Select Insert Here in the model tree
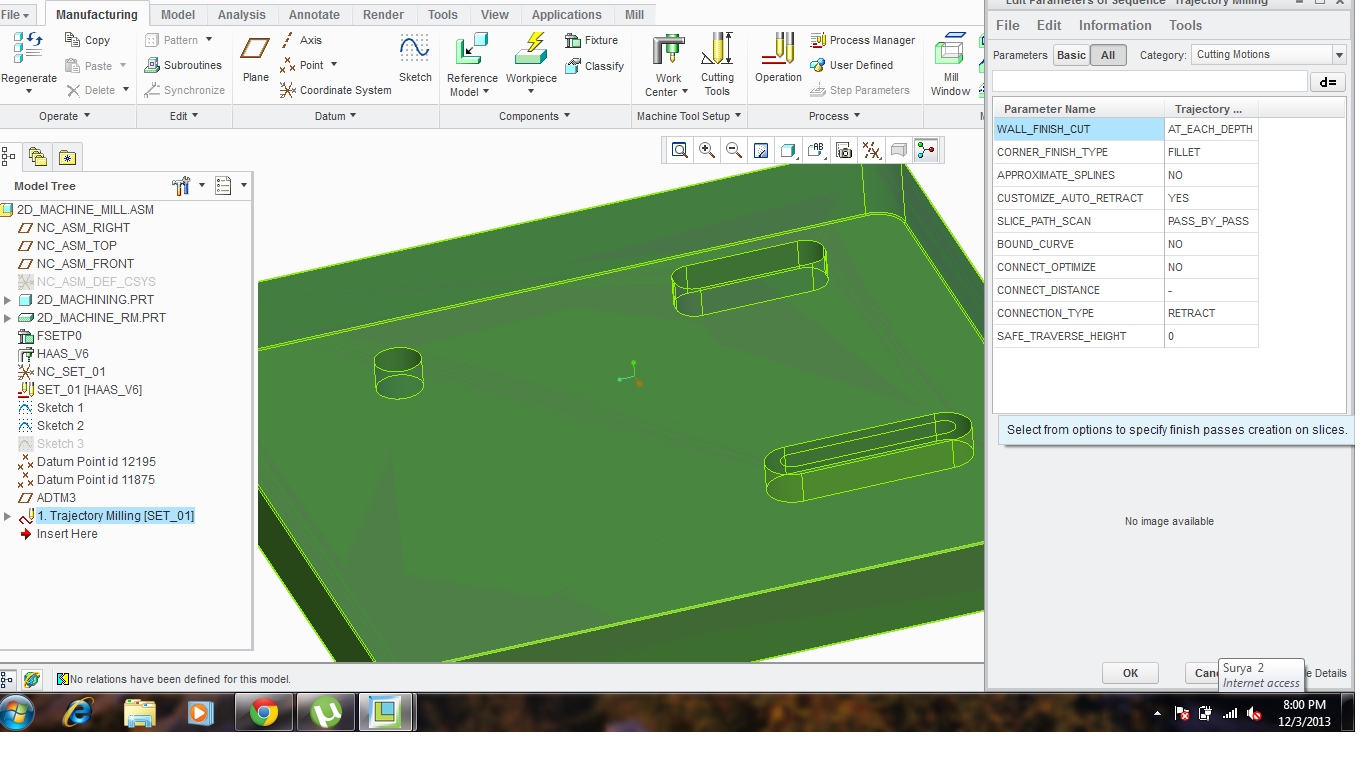 pos(67,534)
